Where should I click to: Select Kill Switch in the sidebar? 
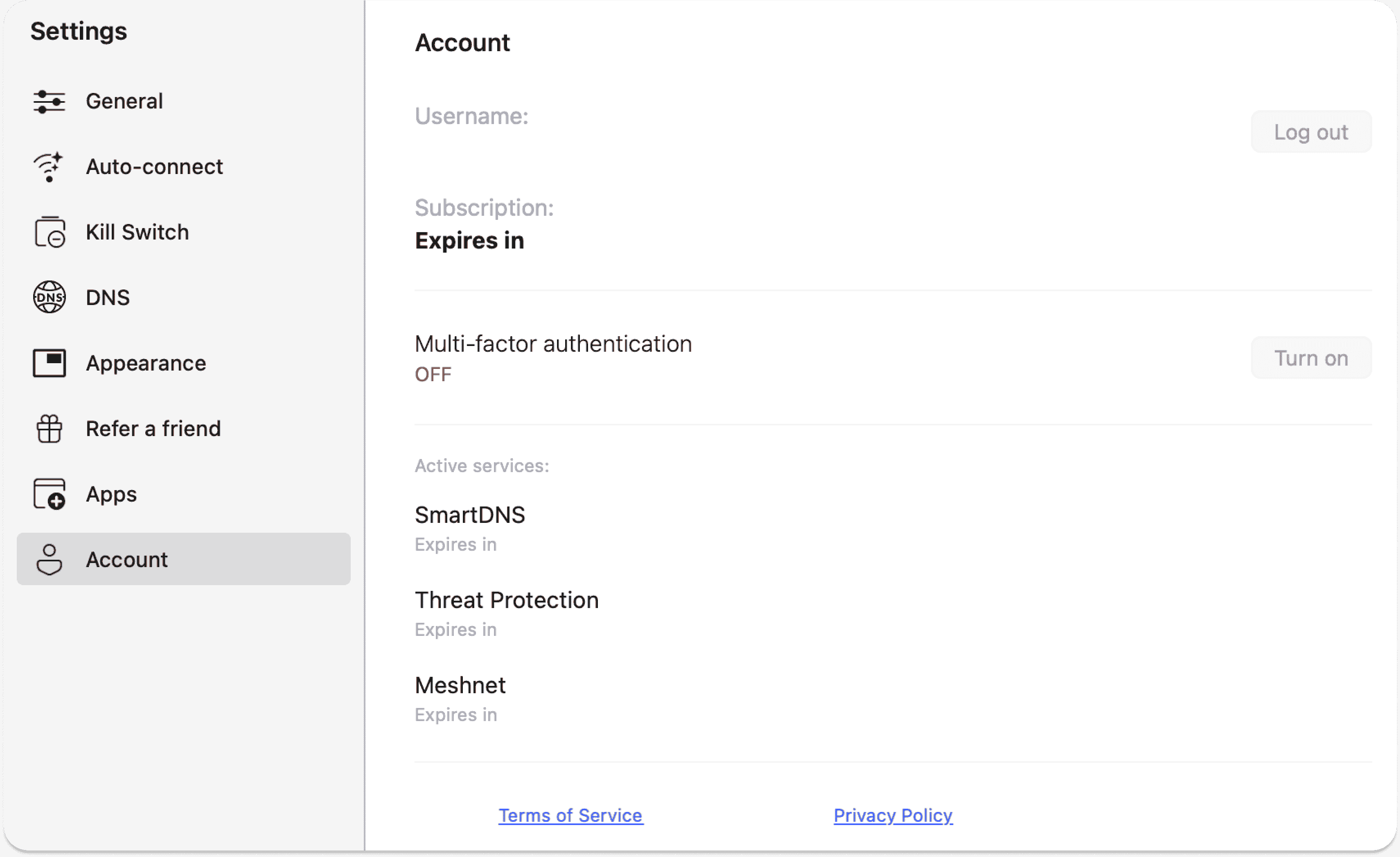pyautogui.click(x=183, y=232)
